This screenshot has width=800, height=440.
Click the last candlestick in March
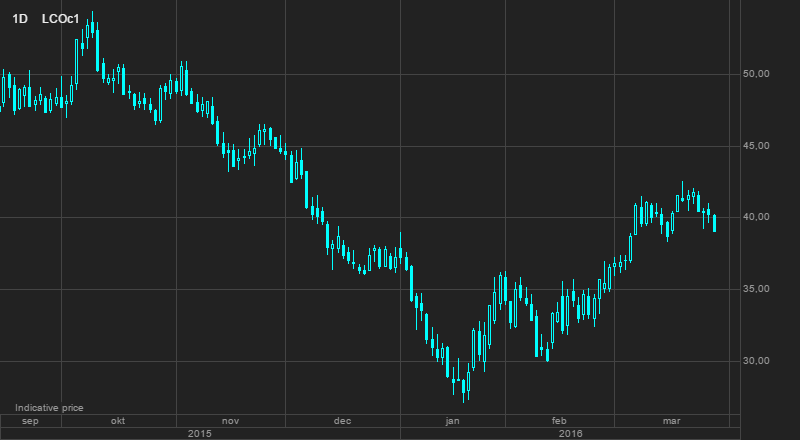coord(714,223)
